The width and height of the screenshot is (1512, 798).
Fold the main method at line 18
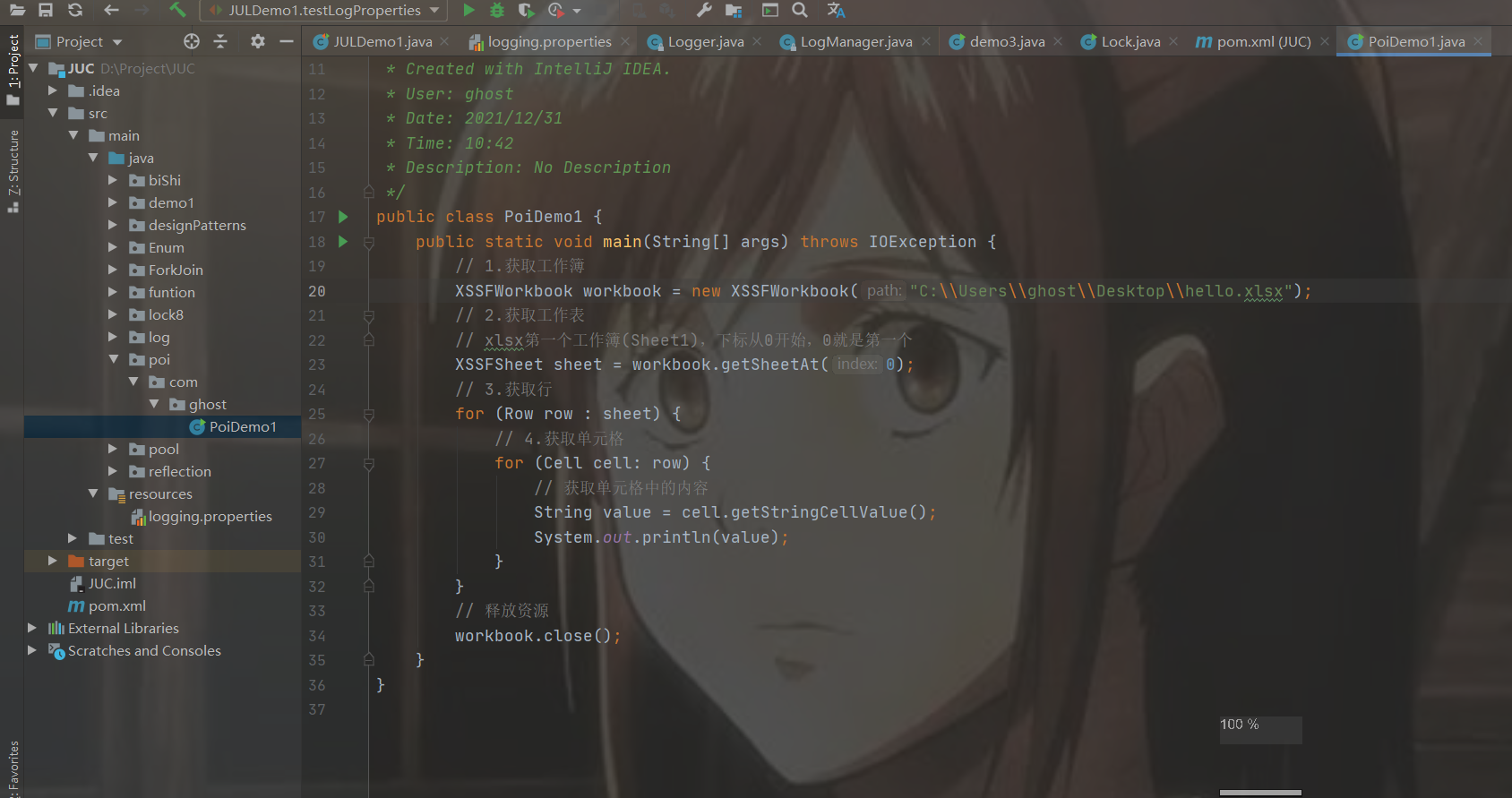pos(368,242)
